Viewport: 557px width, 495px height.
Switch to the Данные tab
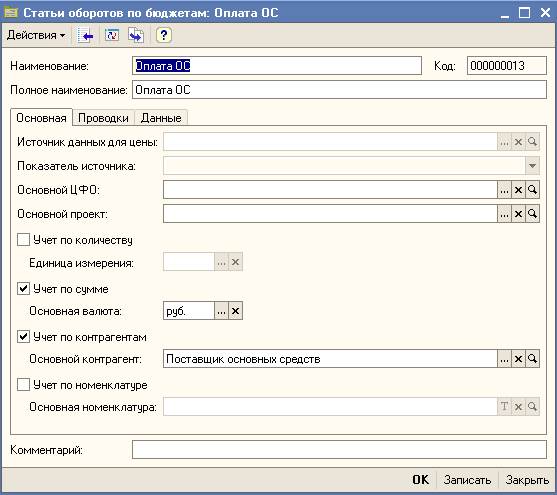[161, 118]
